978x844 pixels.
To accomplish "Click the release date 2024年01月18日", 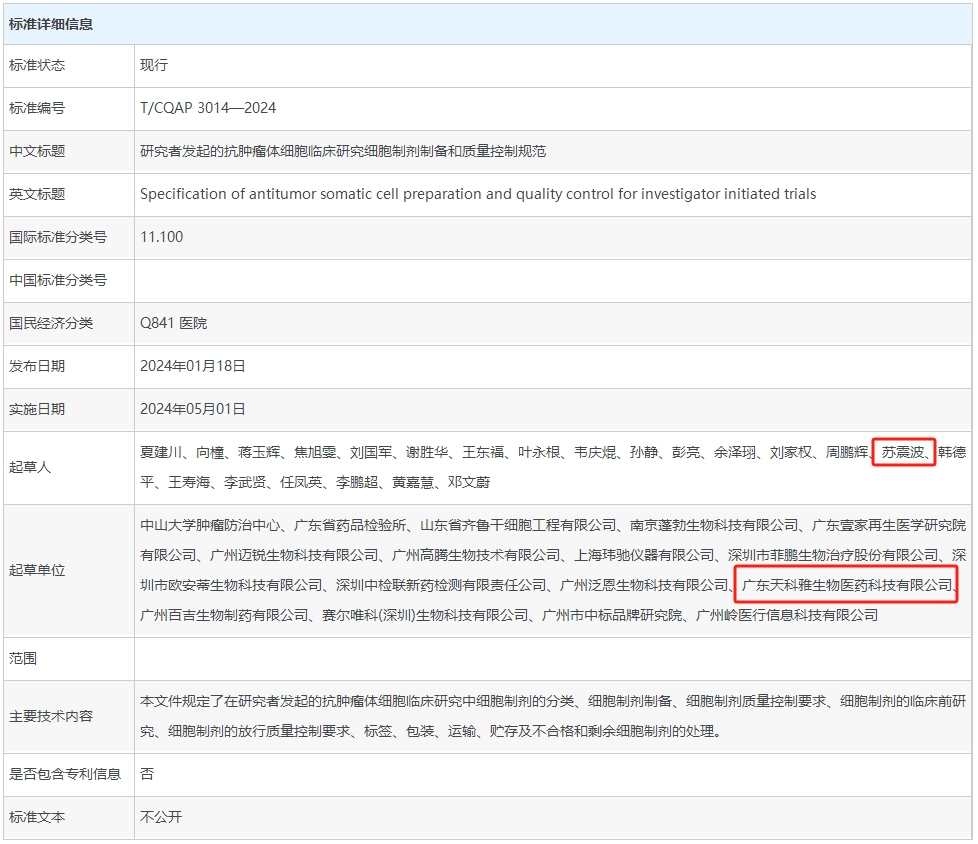I will tap(192, 366).
